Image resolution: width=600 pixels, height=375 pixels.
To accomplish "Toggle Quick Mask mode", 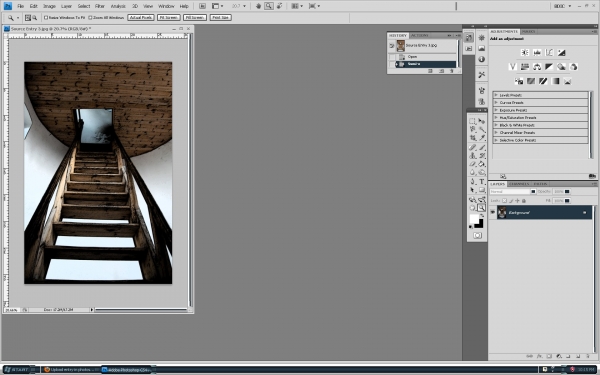I will pyautogui.click(x=477, y=235).
